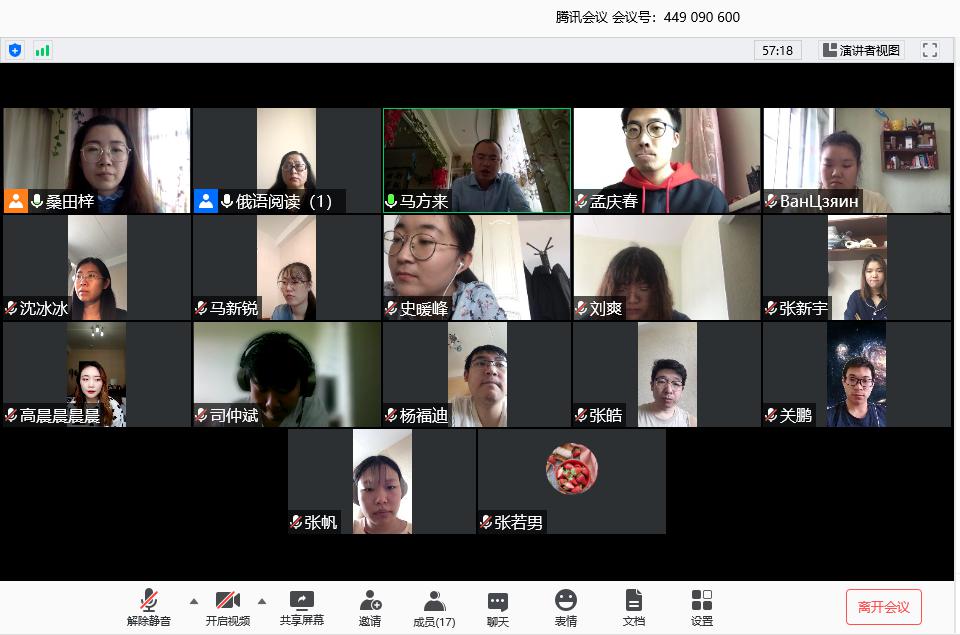Select the video tile labeled 马方来
This screenshot has width=960, height=635.
point(476,160)
